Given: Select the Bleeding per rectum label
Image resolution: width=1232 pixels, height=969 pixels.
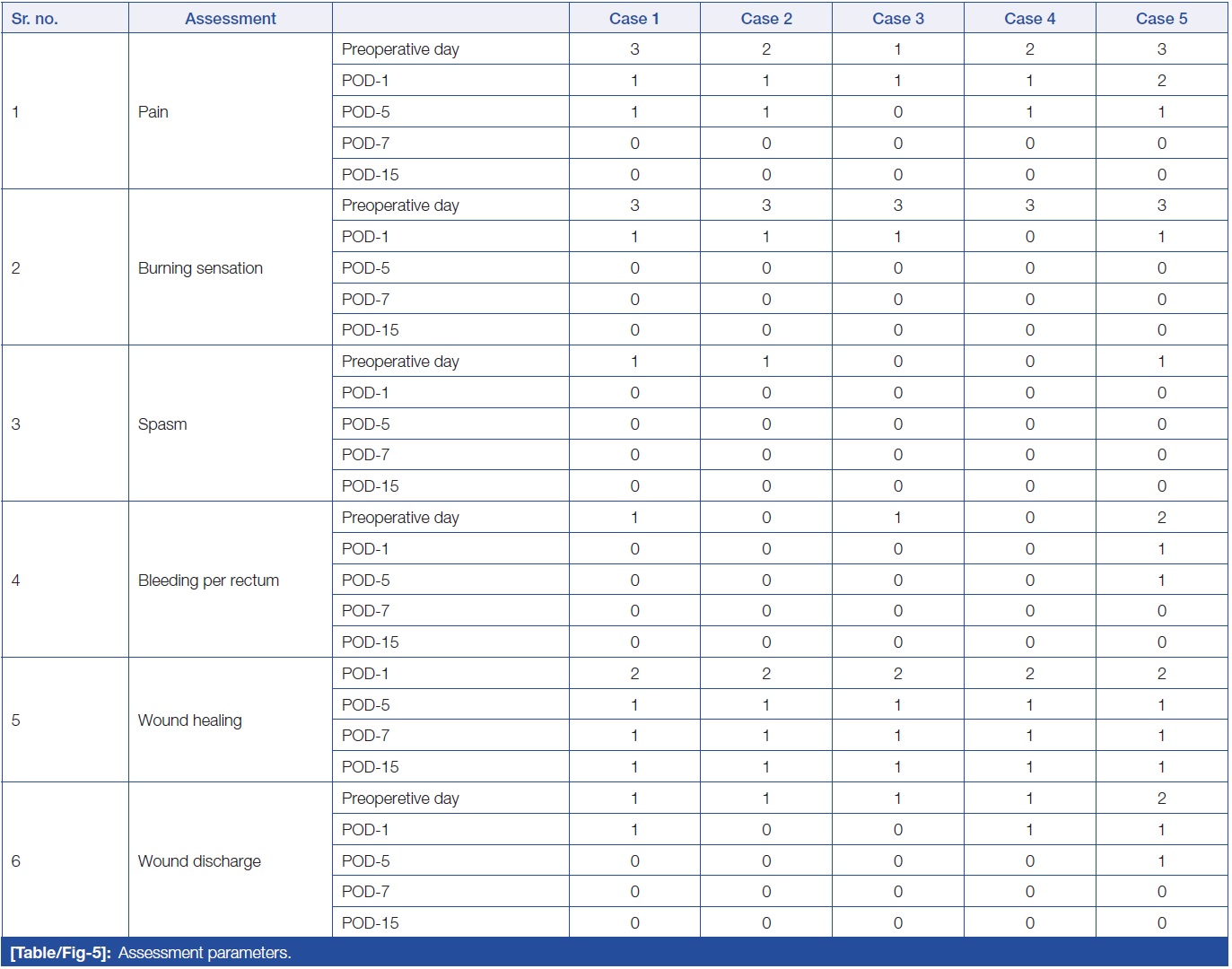Looking at the screenshot, I should pyautogui.click(x=208, y=581).
